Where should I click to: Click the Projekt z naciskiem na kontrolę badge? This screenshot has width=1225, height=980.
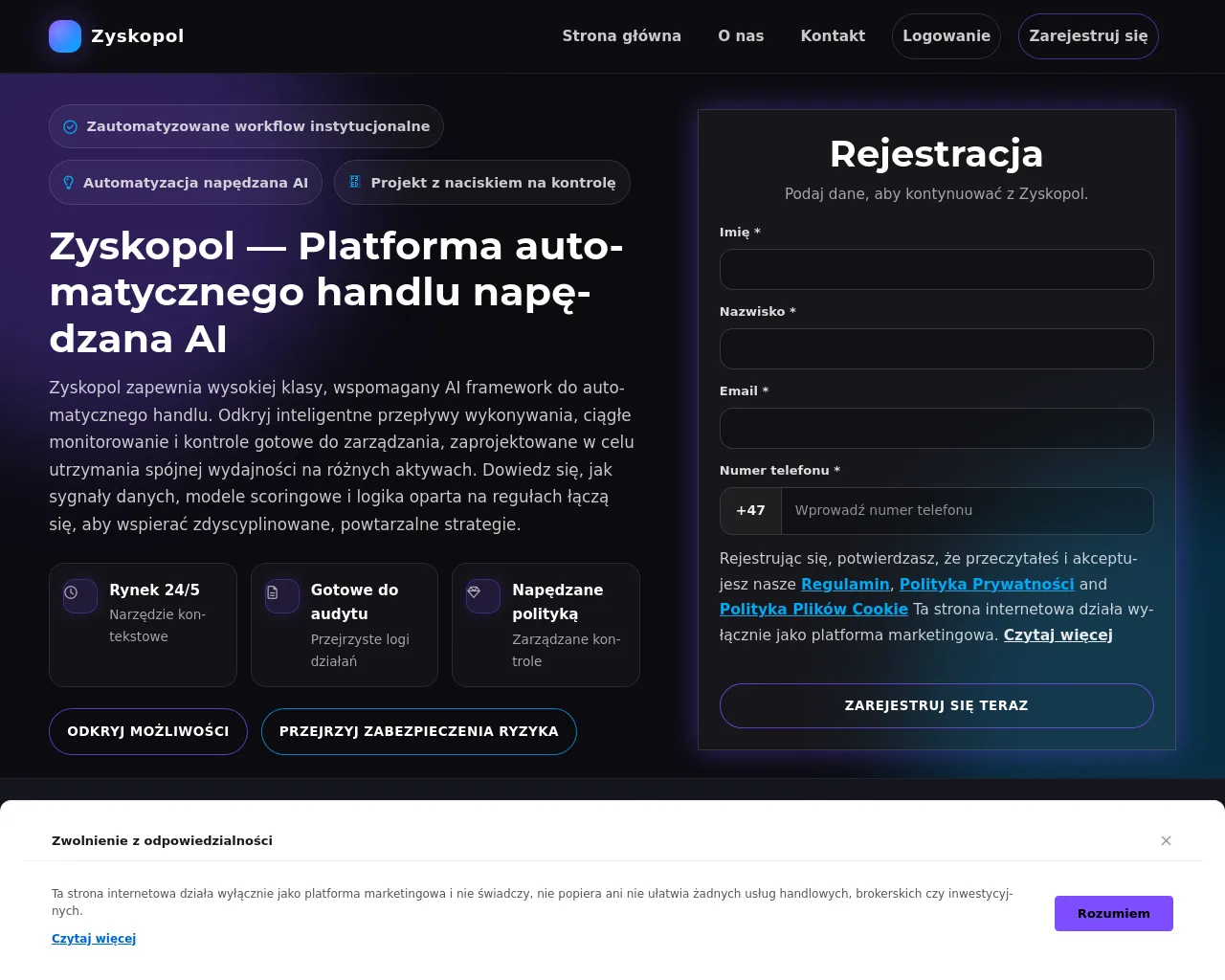pyautogui.click(x=482, y=183)
